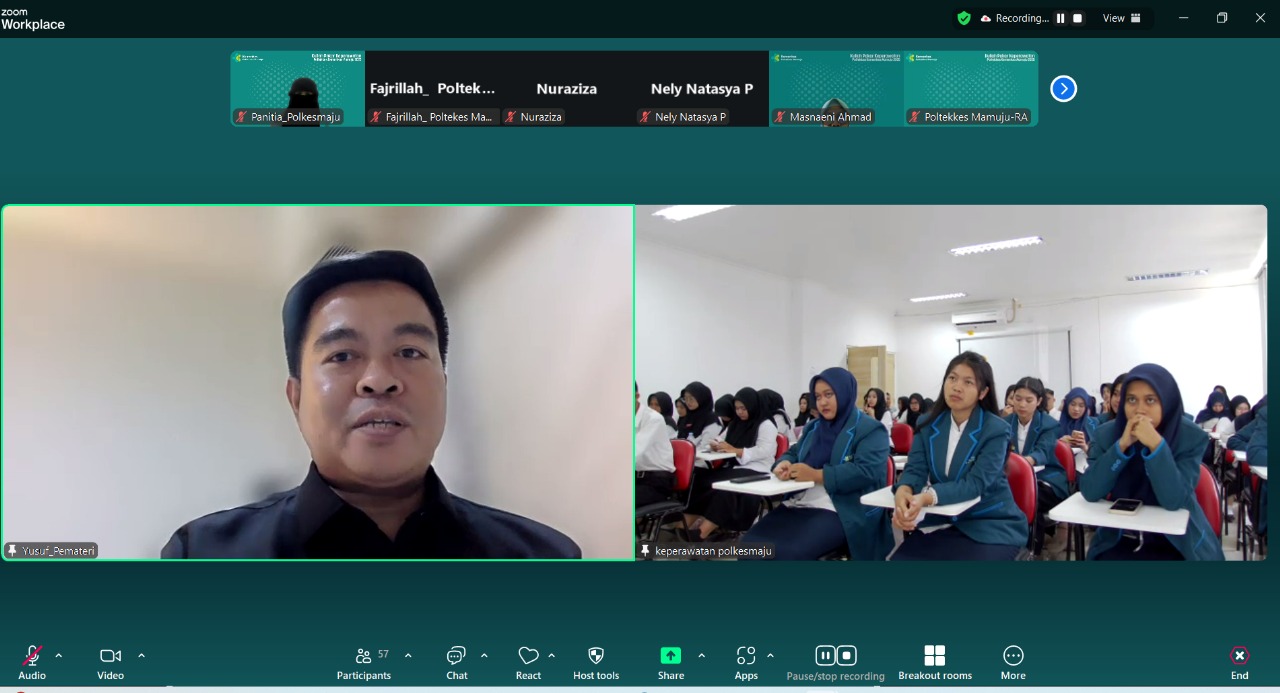Expand the share options arrow beside Share
Screen dimensions: 1280x693
click(x=701, y=656)
